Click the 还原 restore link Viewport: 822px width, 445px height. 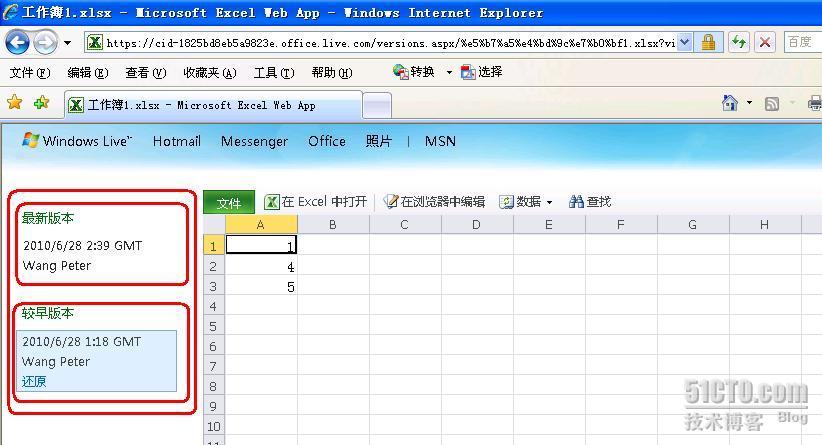(34, 382)
